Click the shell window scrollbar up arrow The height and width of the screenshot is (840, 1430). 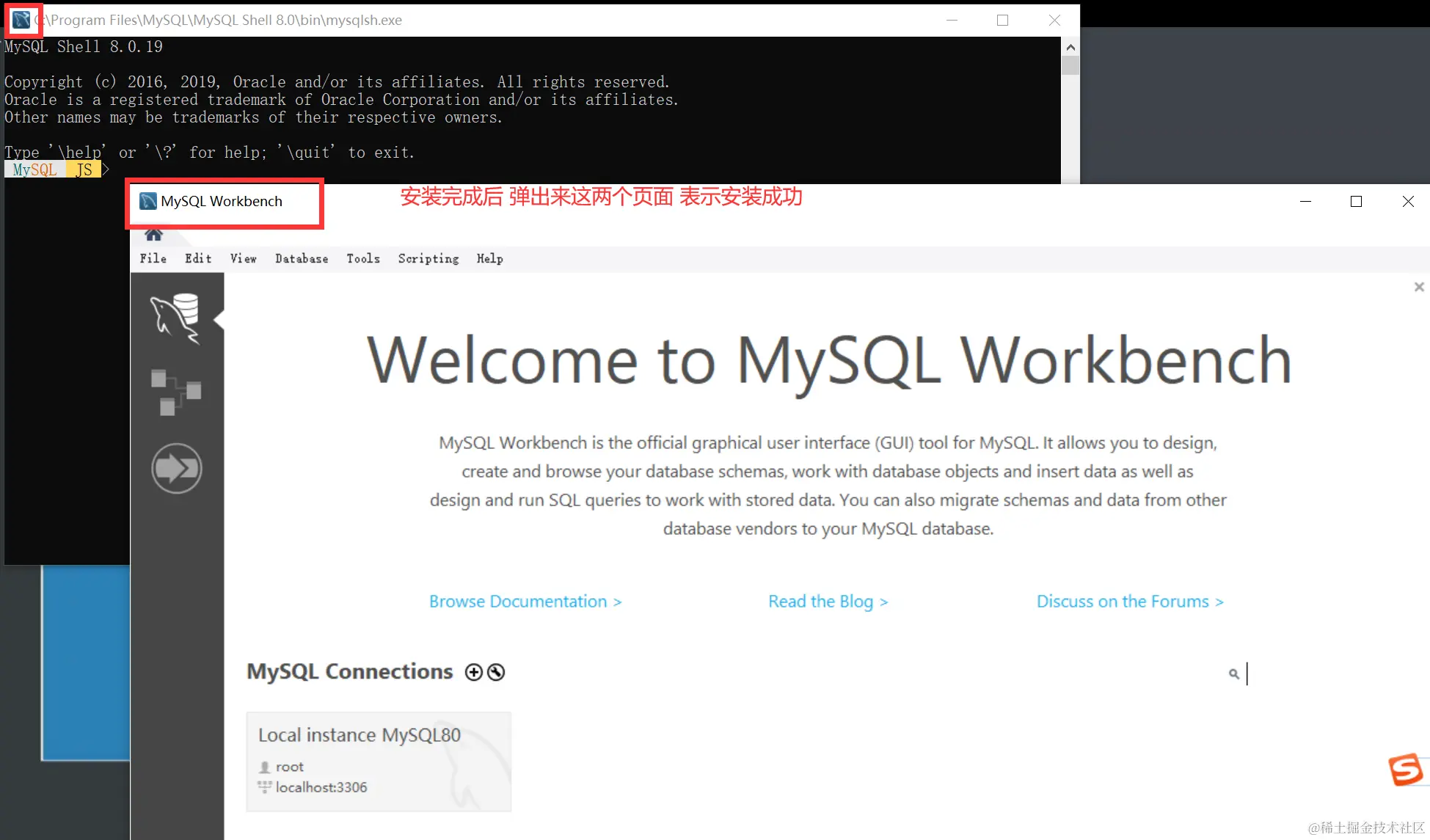click(x=1070, y=47)
